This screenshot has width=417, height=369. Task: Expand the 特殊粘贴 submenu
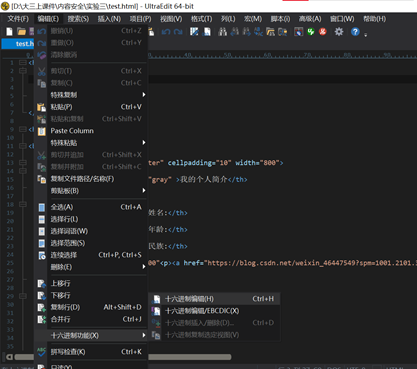(144, 143)
